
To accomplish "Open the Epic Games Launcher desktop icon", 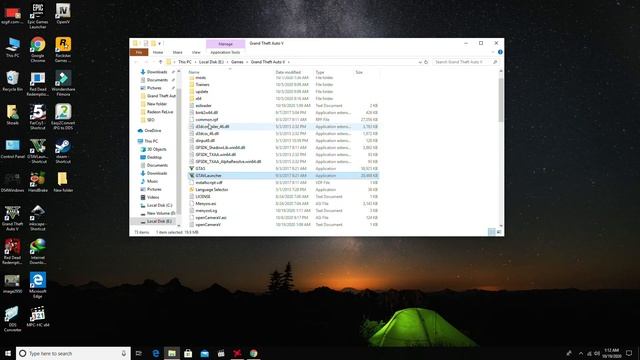I will coord(38,16).
